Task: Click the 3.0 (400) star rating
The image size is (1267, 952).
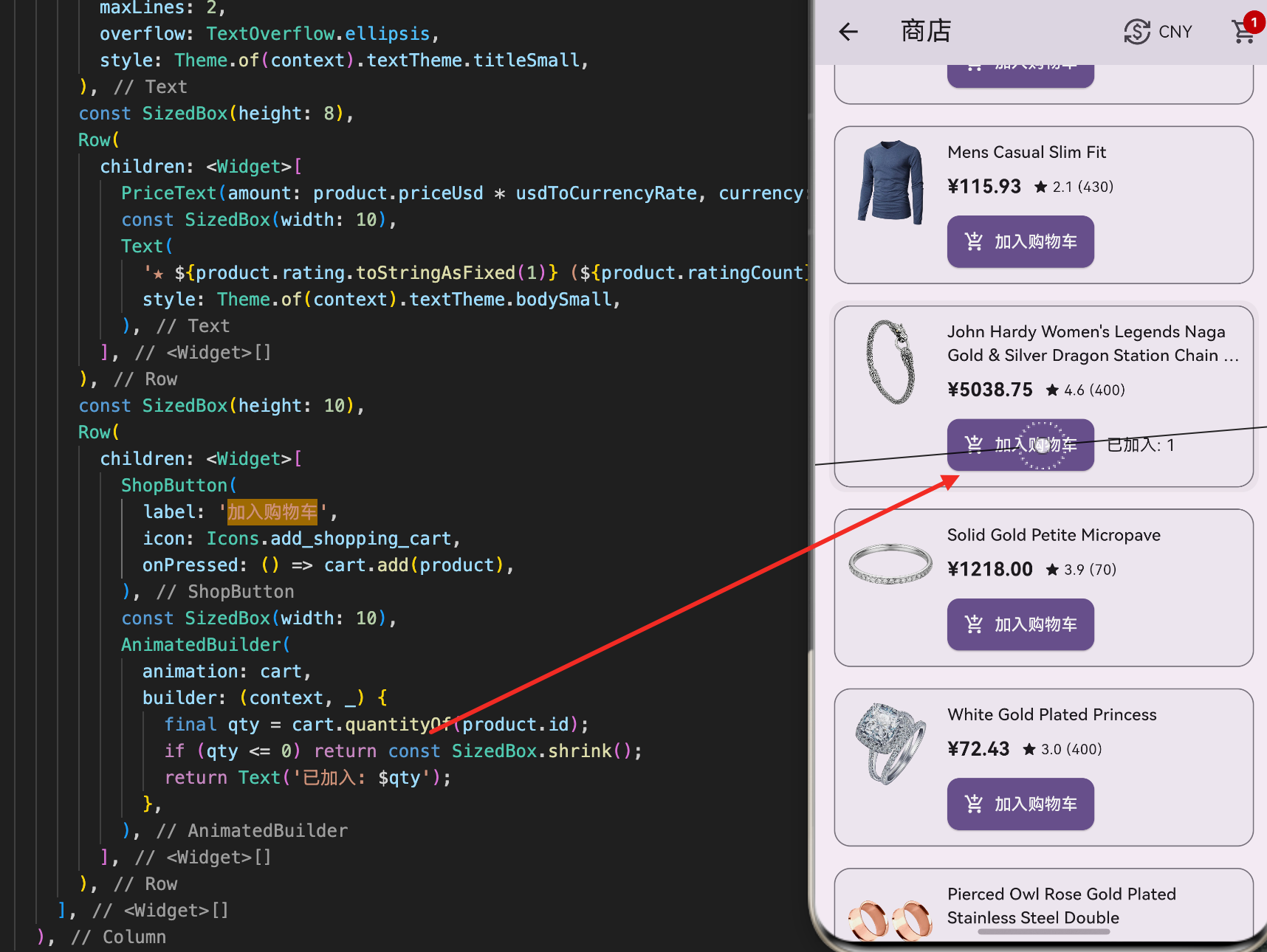Action: pyautogui.click(x=1062, y=749)
